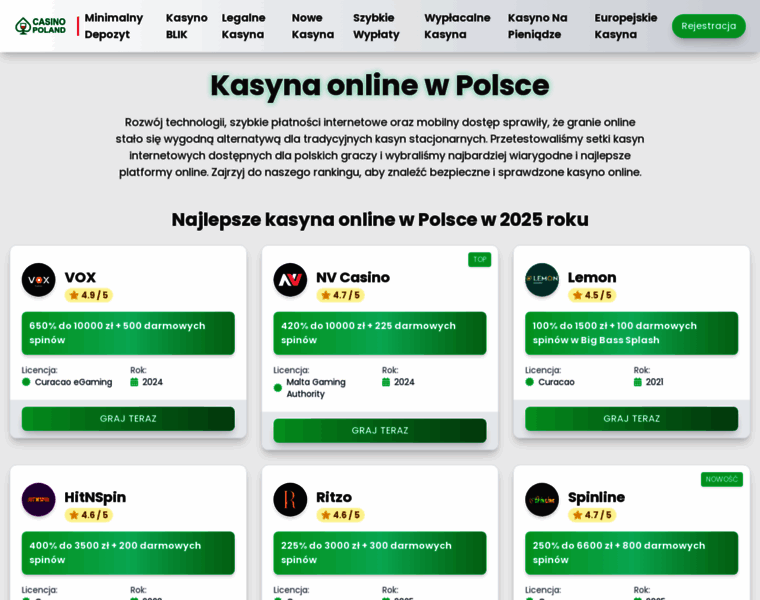The image size is (760, 600).
Task: Select year '2021' in the Lemon card
Action: point(654,382)
